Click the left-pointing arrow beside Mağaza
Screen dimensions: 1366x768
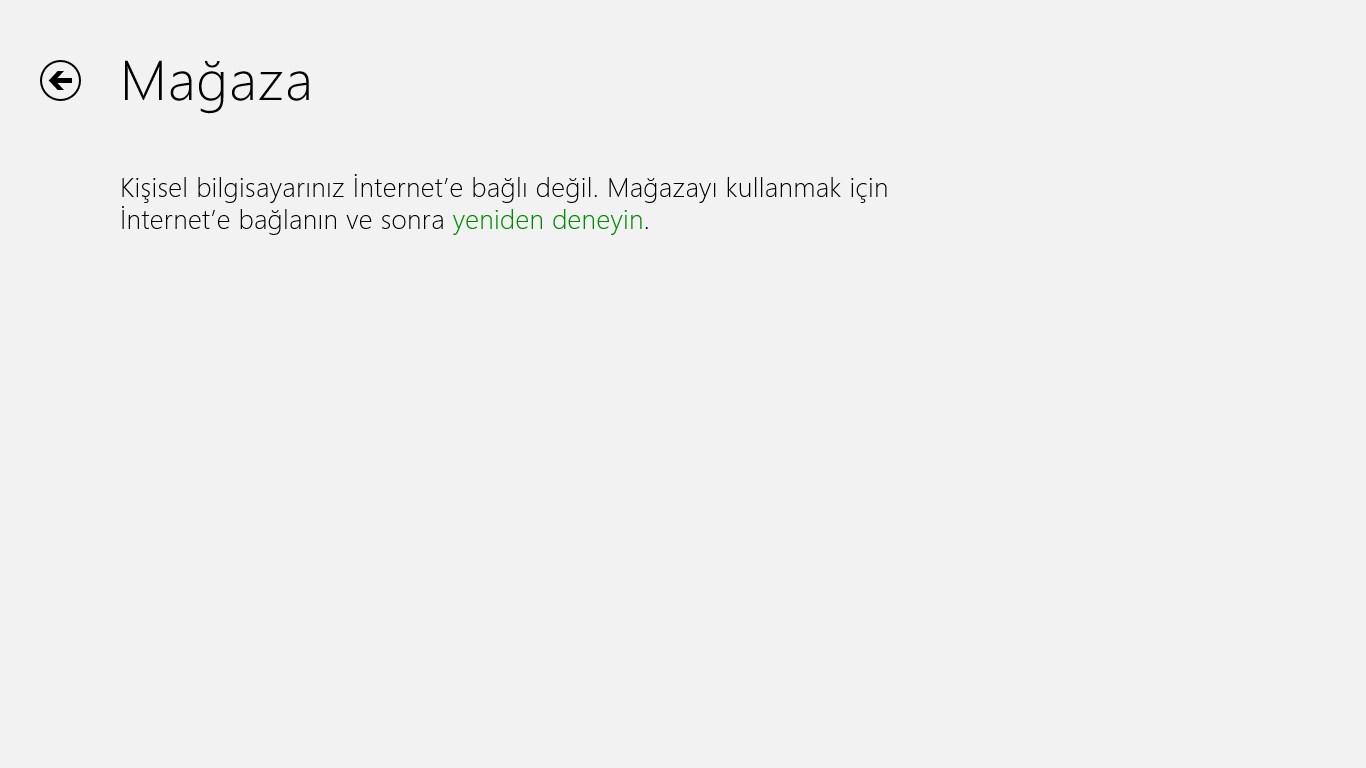click(60, 81)
